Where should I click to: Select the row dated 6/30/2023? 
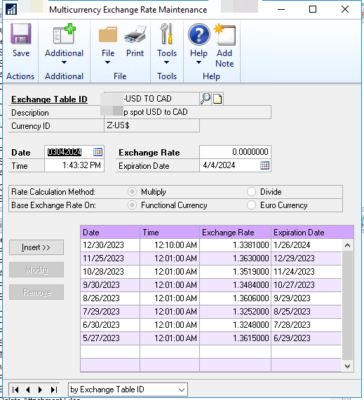click(211, 325)
